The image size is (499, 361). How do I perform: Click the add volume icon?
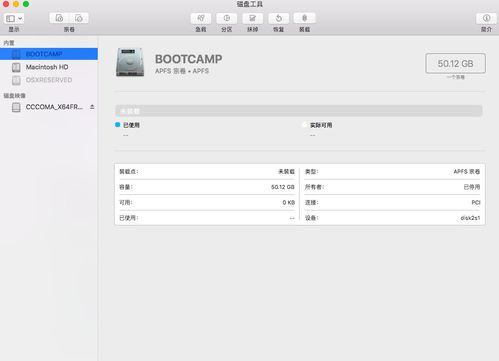tap(59, 18)
